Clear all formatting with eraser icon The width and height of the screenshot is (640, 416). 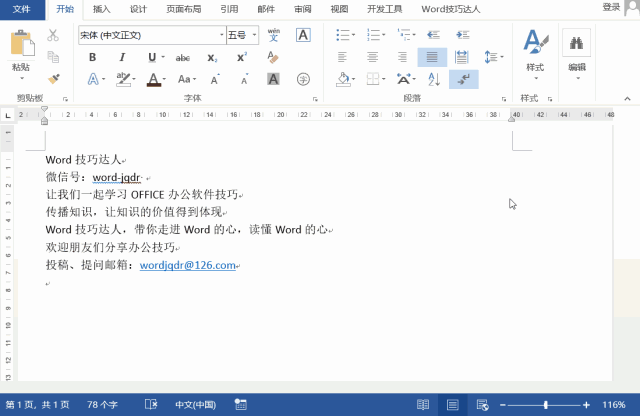pyautogui.click(x=273, y=57)
